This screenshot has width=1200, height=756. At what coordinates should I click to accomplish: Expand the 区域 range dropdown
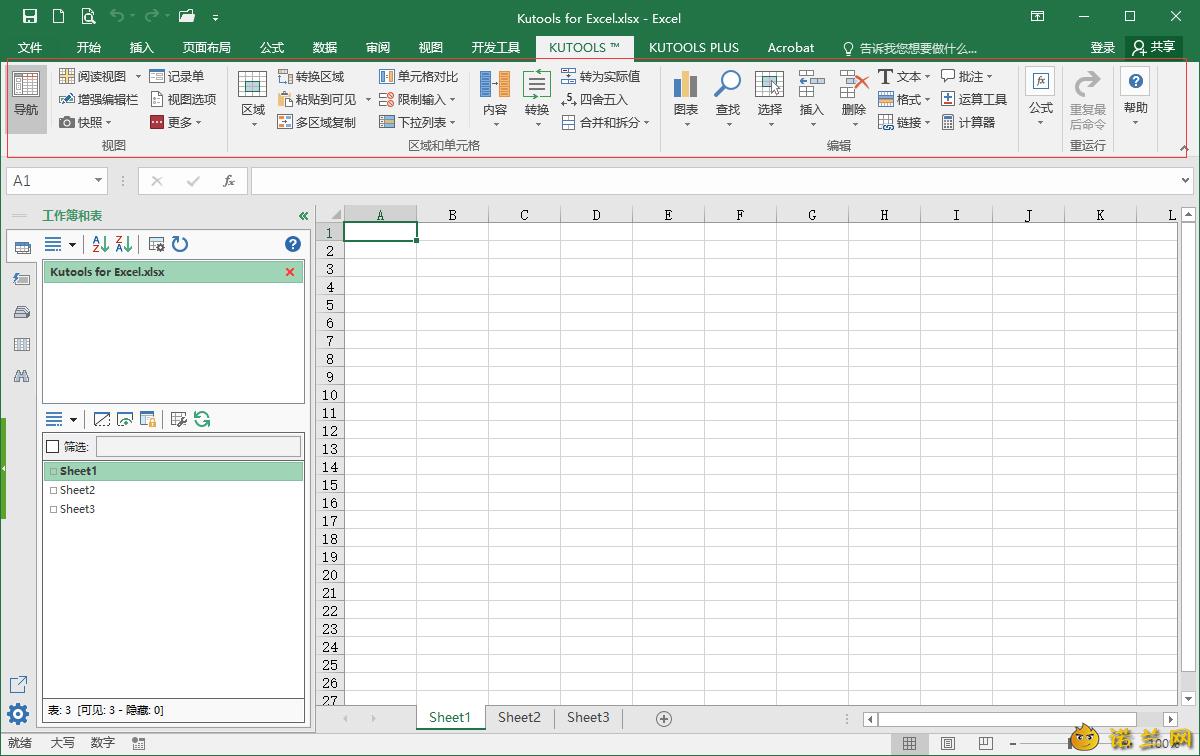[x=253, y=98]
